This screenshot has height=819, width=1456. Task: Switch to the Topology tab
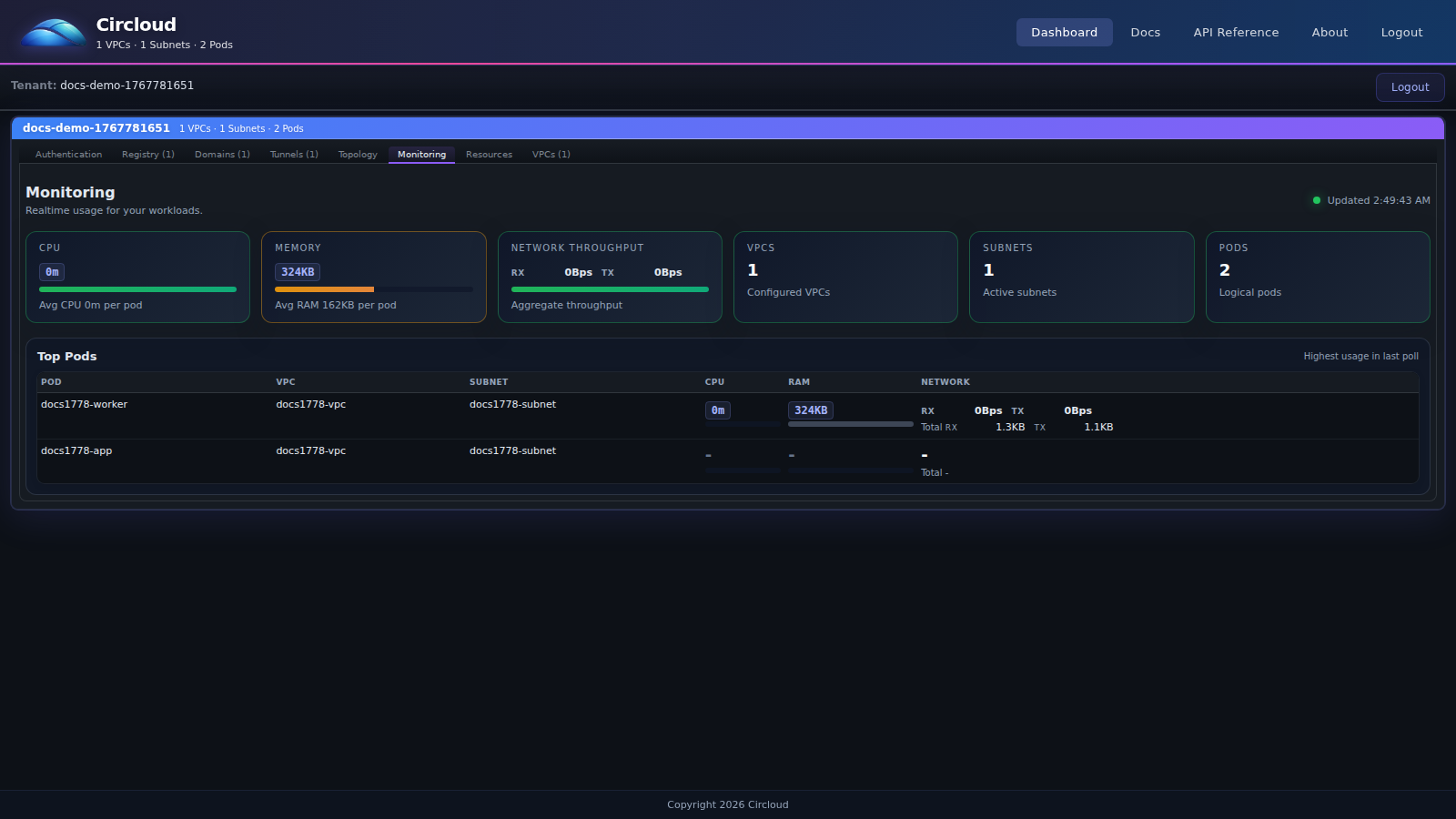357,155
